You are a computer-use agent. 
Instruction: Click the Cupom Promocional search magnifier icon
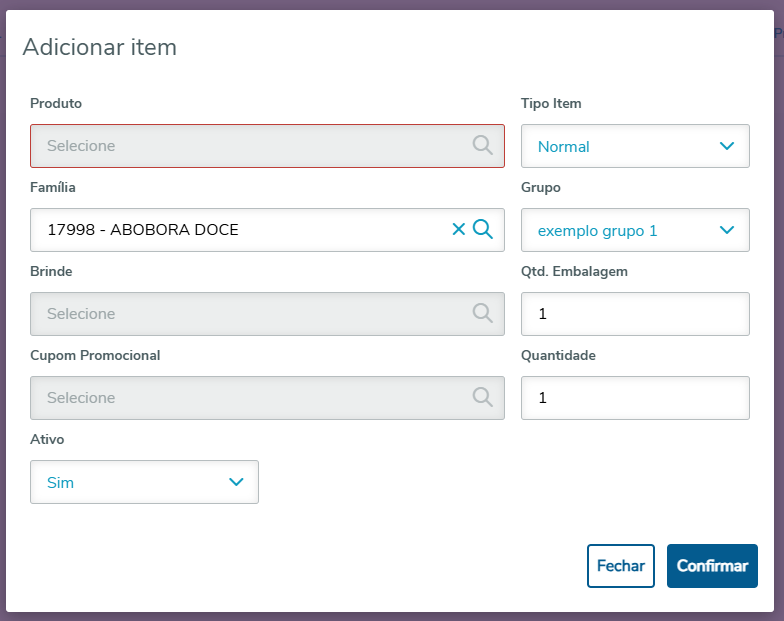coord(483,398)
